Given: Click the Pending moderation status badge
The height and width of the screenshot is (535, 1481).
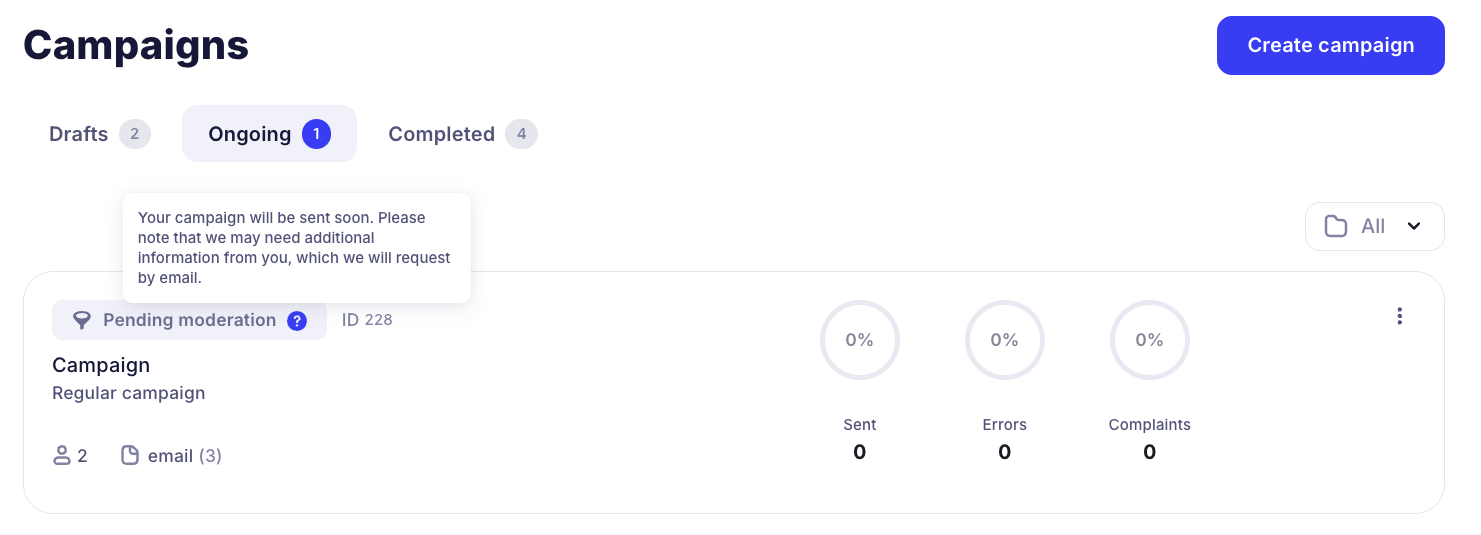Looking at the screenshot, I should point(189,321).
